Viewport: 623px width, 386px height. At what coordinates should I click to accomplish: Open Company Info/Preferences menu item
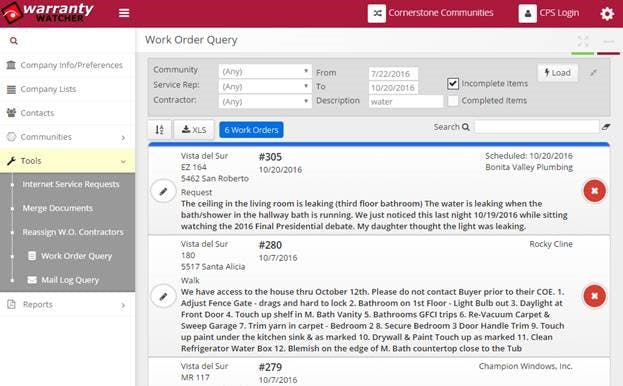click(x=68, y=65)
